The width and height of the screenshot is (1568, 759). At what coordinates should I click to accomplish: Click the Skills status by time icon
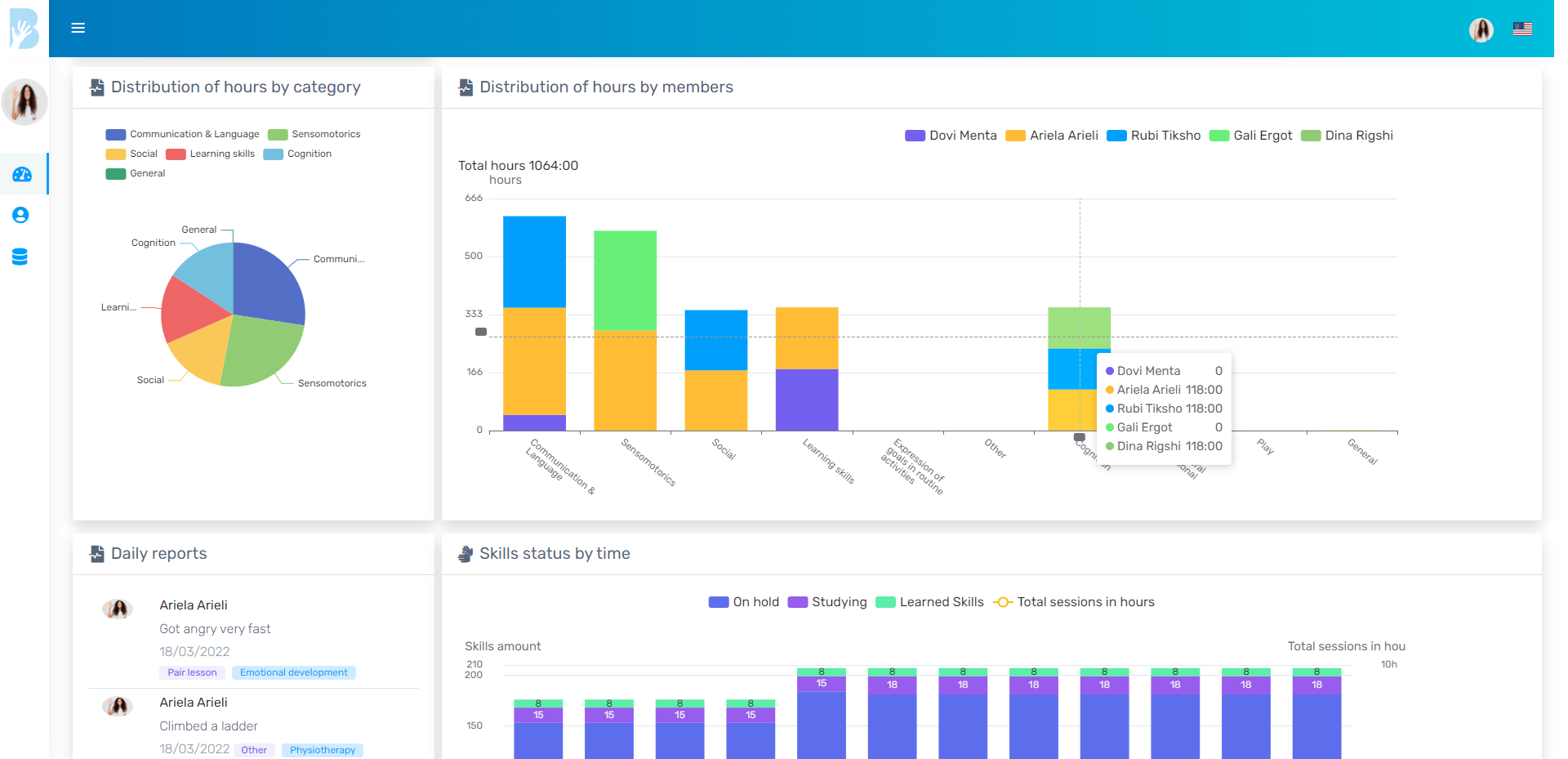(465, 554)
